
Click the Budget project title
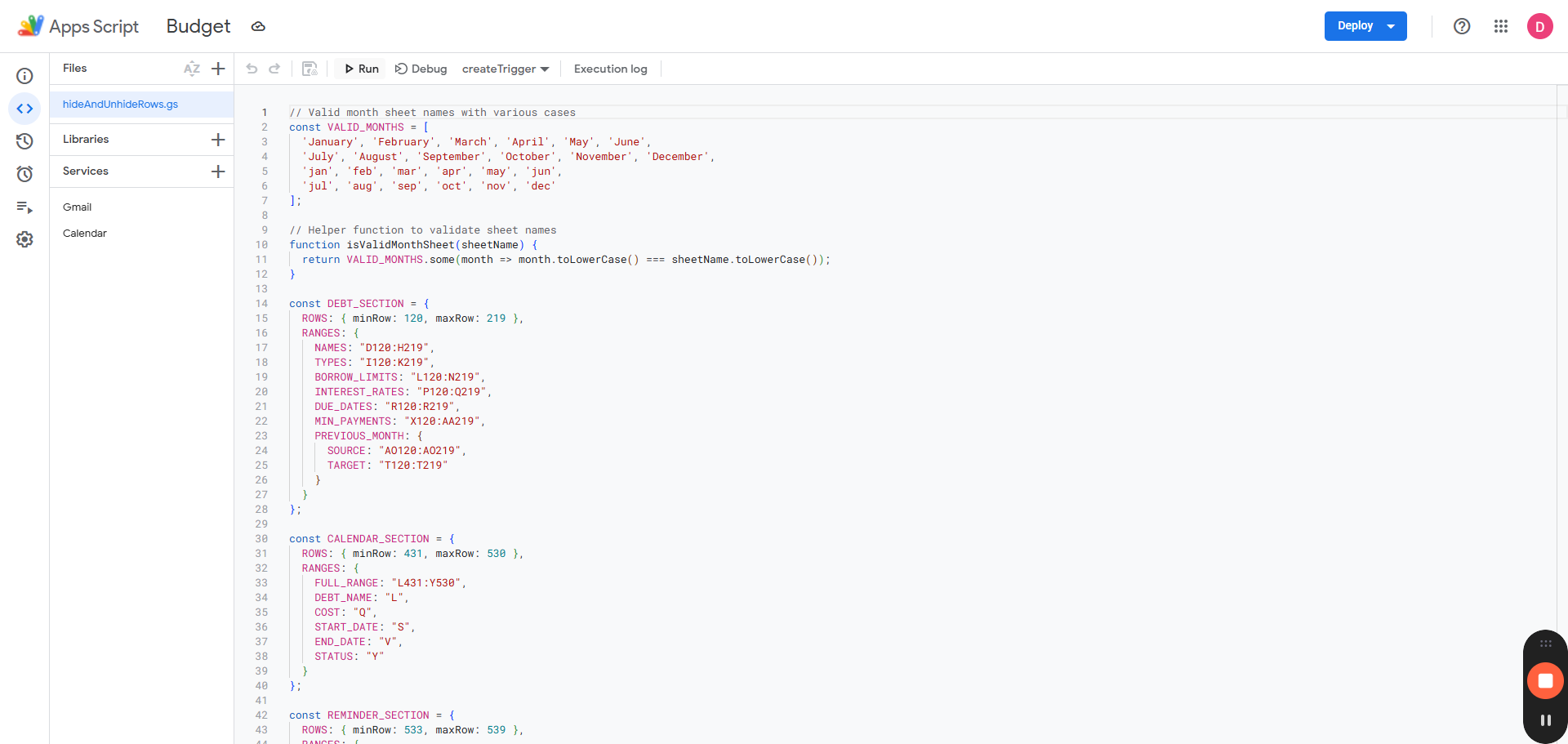(198, 26)
